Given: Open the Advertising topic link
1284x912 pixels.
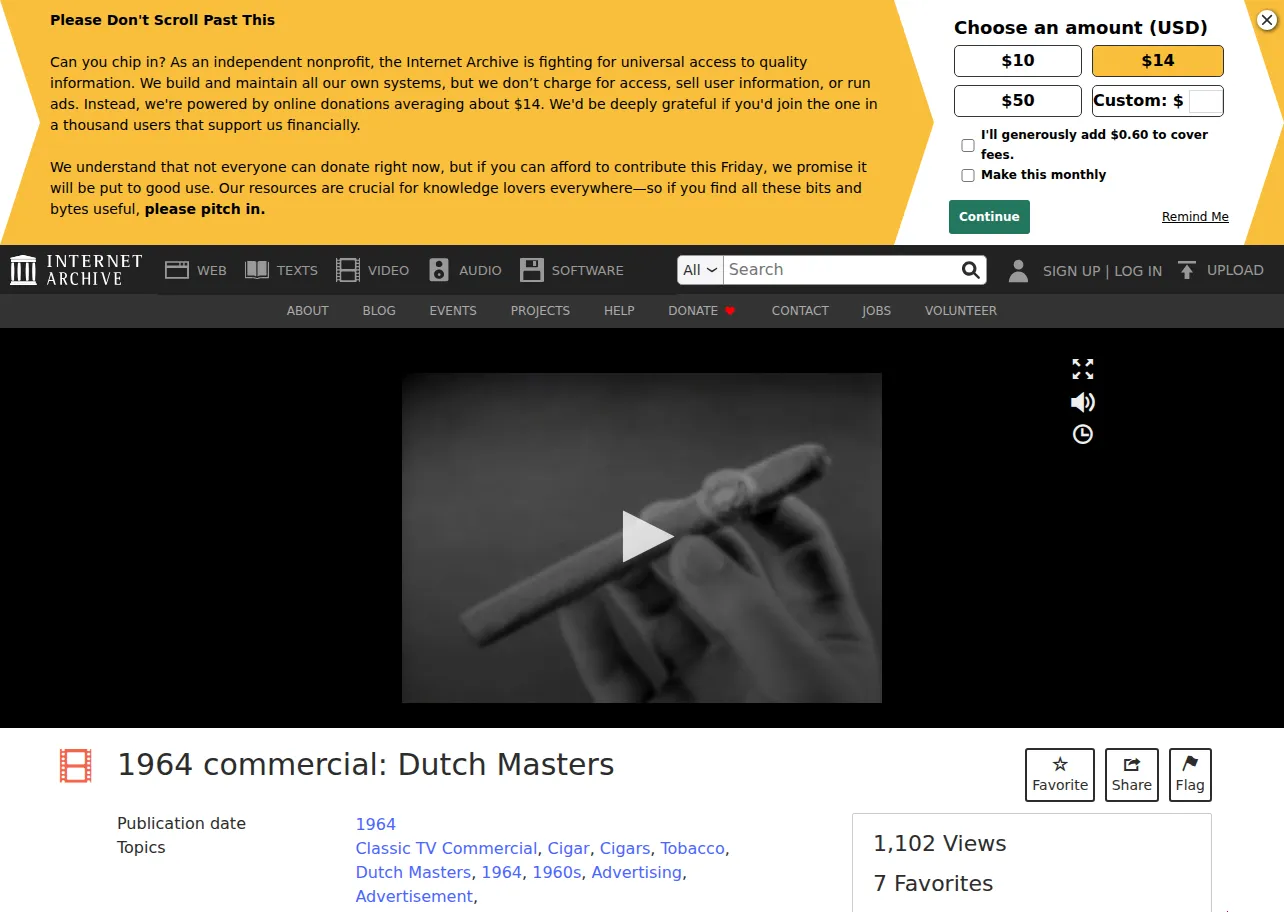Looking at the screenshot, I should coord(636,872).
